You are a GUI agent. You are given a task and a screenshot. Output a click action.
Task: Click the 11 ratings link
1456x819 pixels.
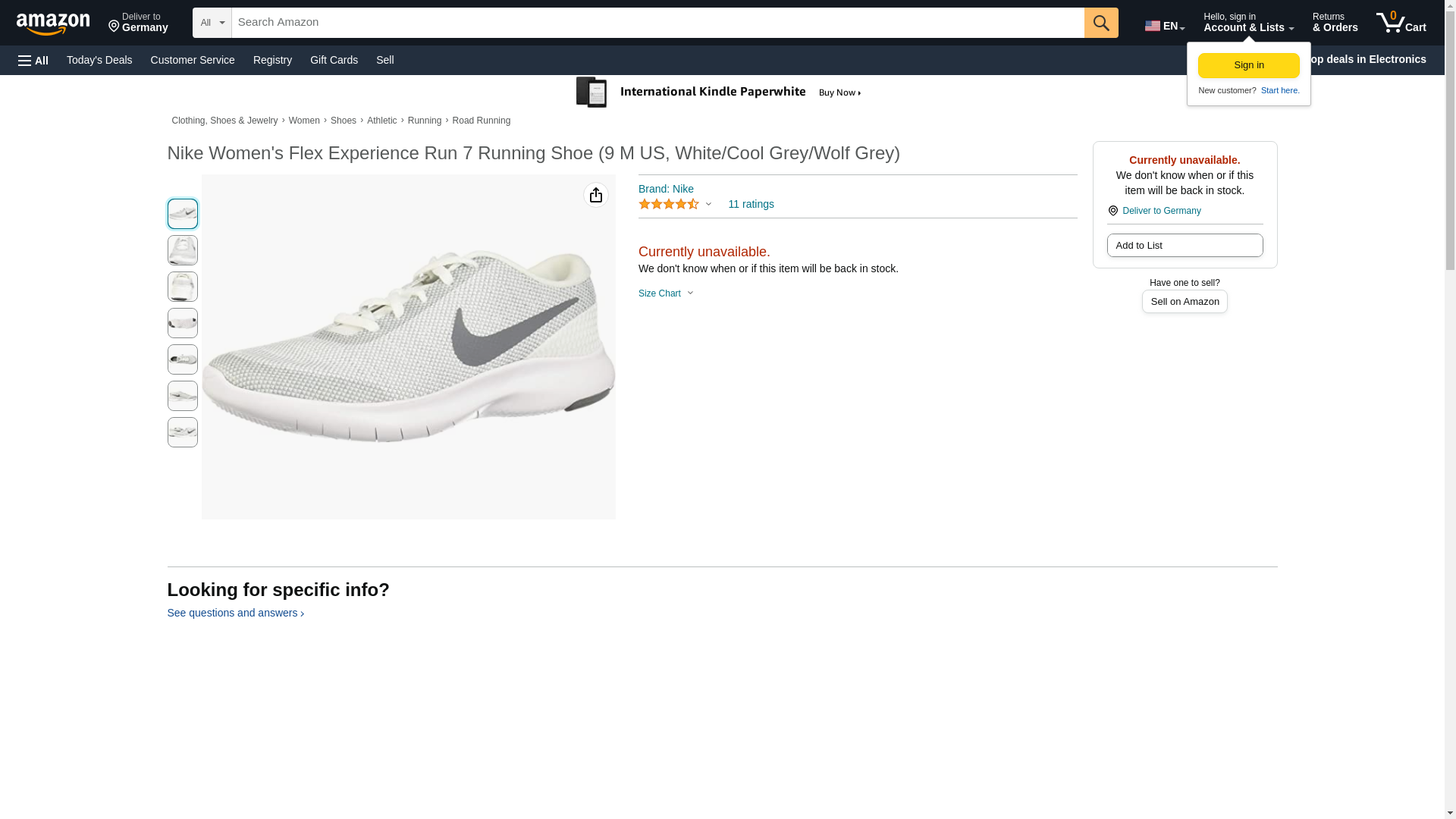[x=751, y=205]
